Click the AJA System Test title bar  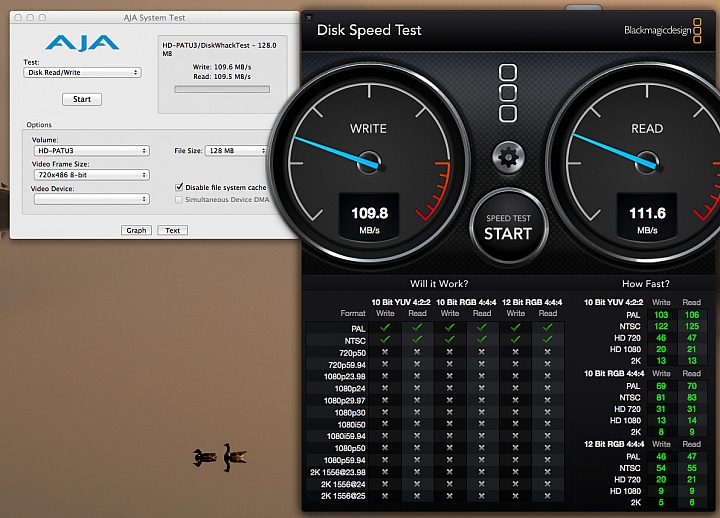click(154, 17)
